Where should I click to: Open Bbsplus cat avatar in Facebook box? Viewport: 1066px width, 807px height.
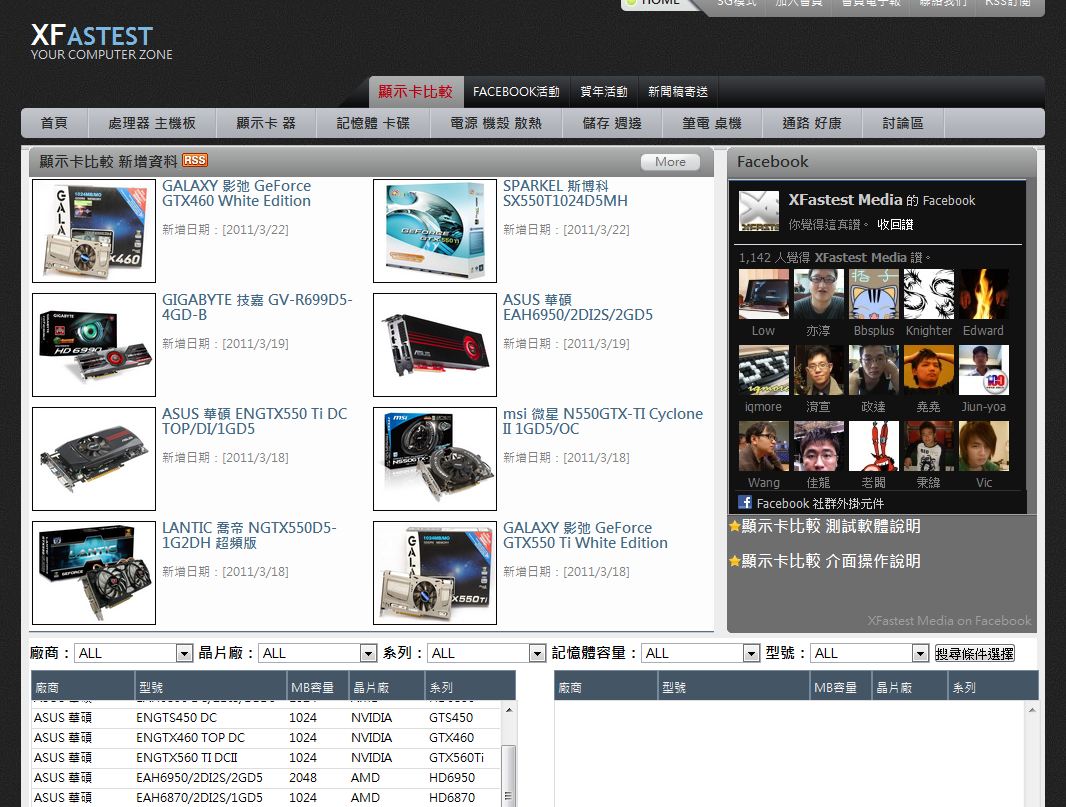click(873, 294)
